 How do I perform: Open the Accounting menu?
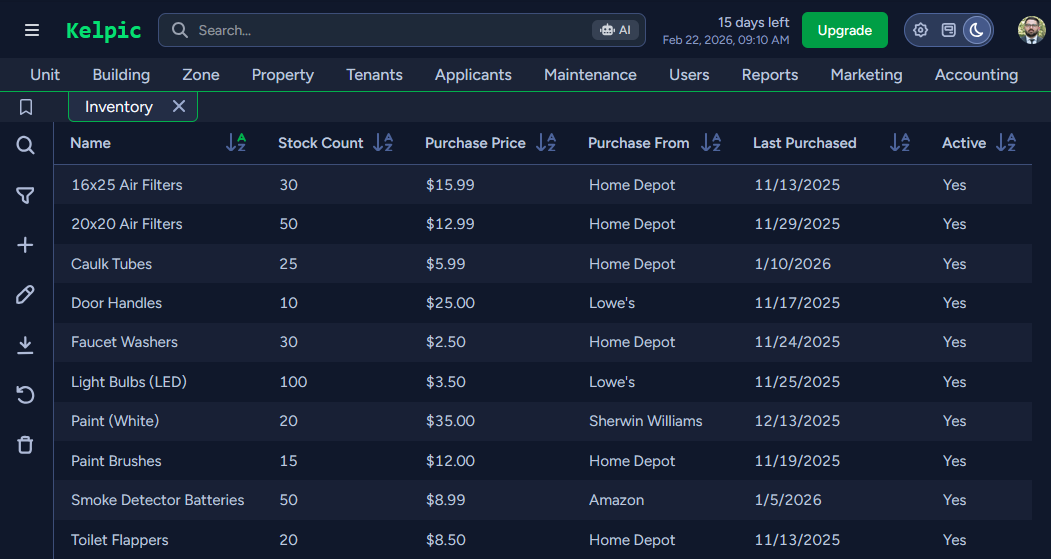(976, 75)
